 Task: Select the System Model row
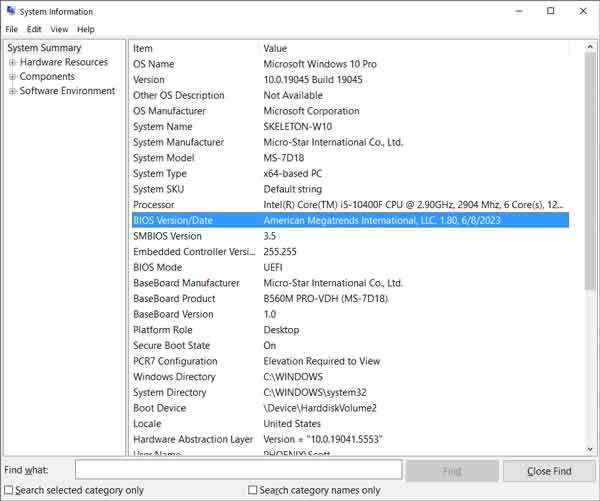click(x=350, y=158)
